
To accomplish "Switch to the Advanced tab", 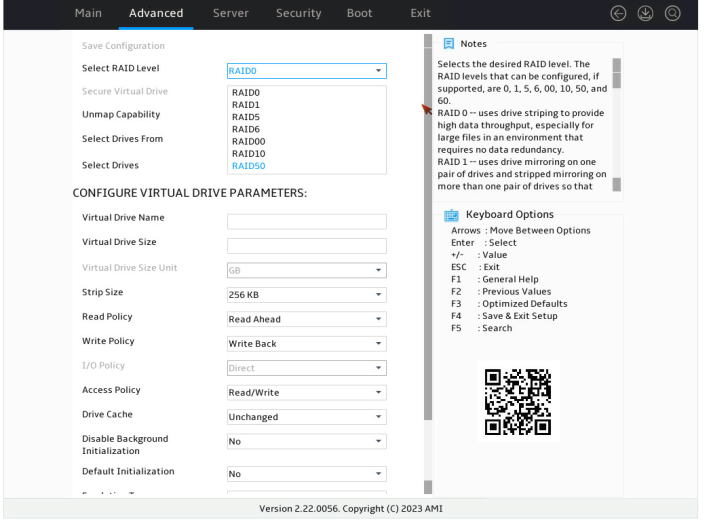I will click(x=158, y=13).
